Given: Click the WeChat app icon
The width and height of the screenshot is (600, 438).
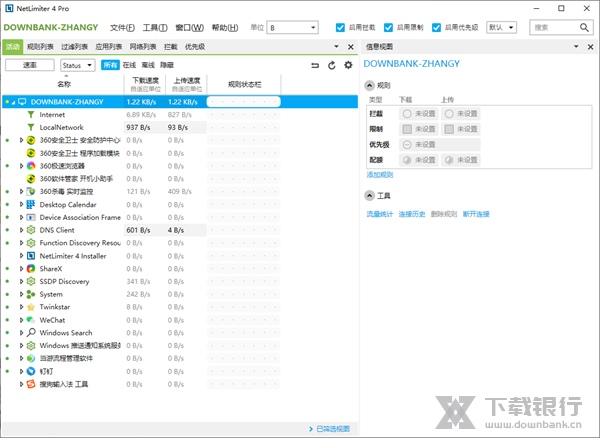Looking at the screenshot, I should click(x=31, y=320).
